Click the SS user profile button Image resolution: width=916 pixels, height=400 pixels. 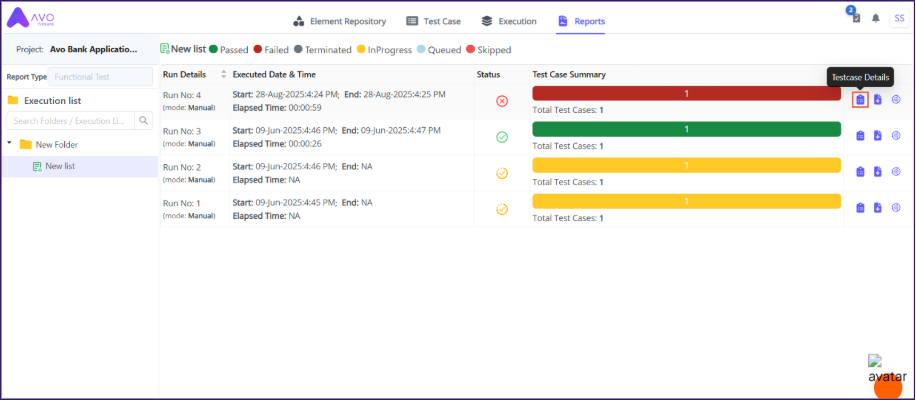(x=898, y=18)
